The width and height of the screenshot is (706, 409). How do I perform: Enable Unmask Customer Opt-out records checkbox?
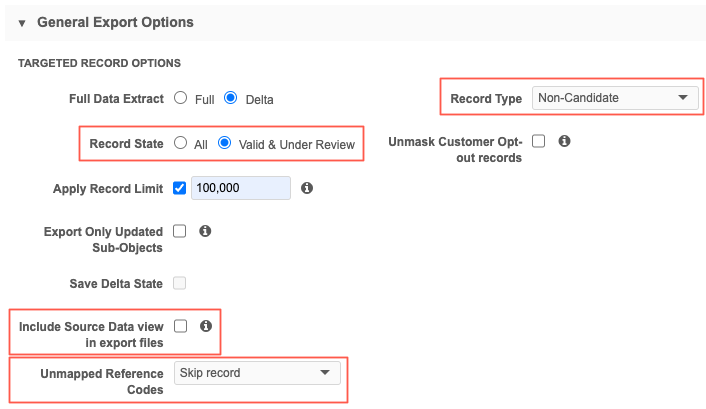(538, 141)
